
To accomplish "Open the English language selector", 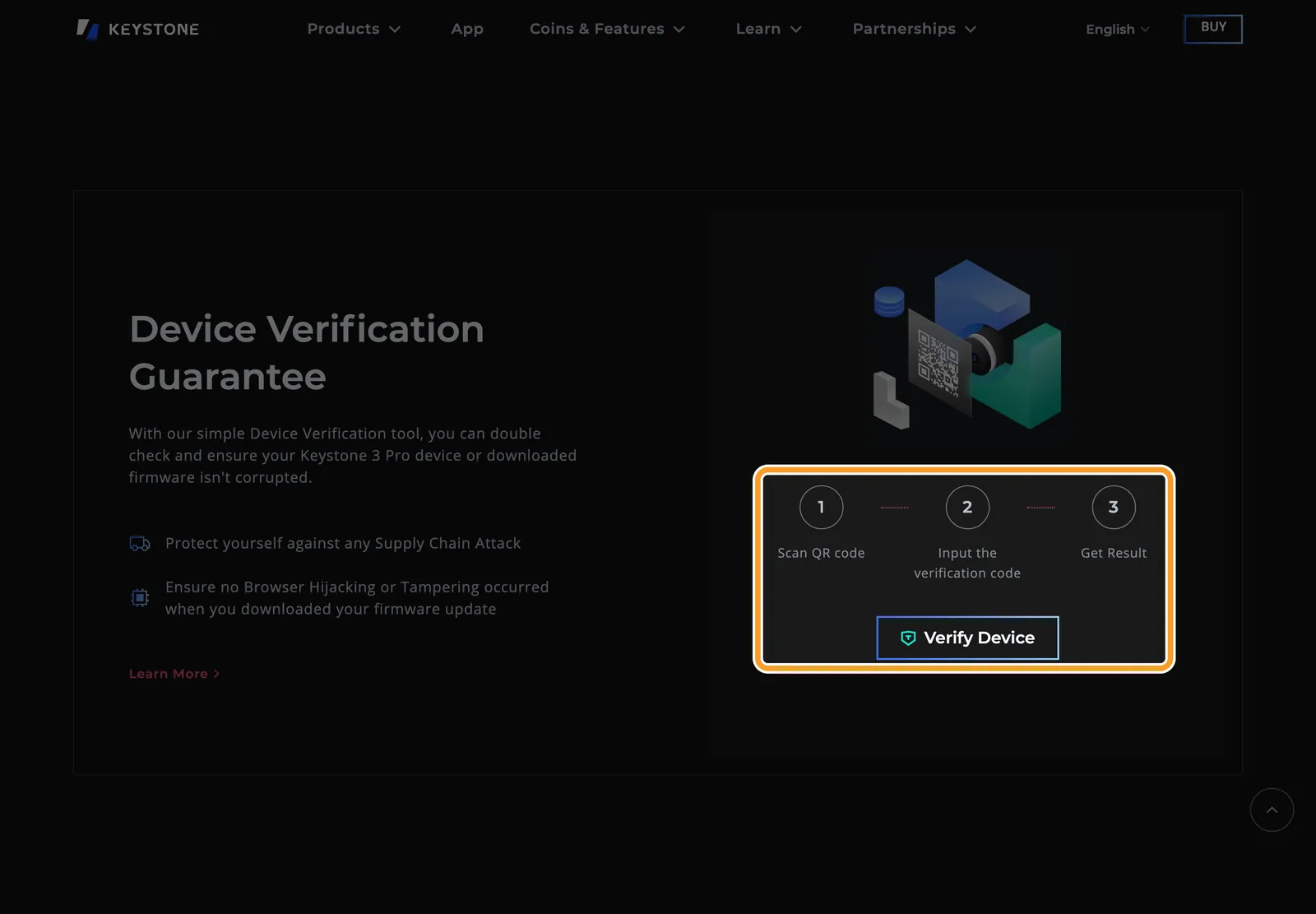I will (x=1117, y=30).
